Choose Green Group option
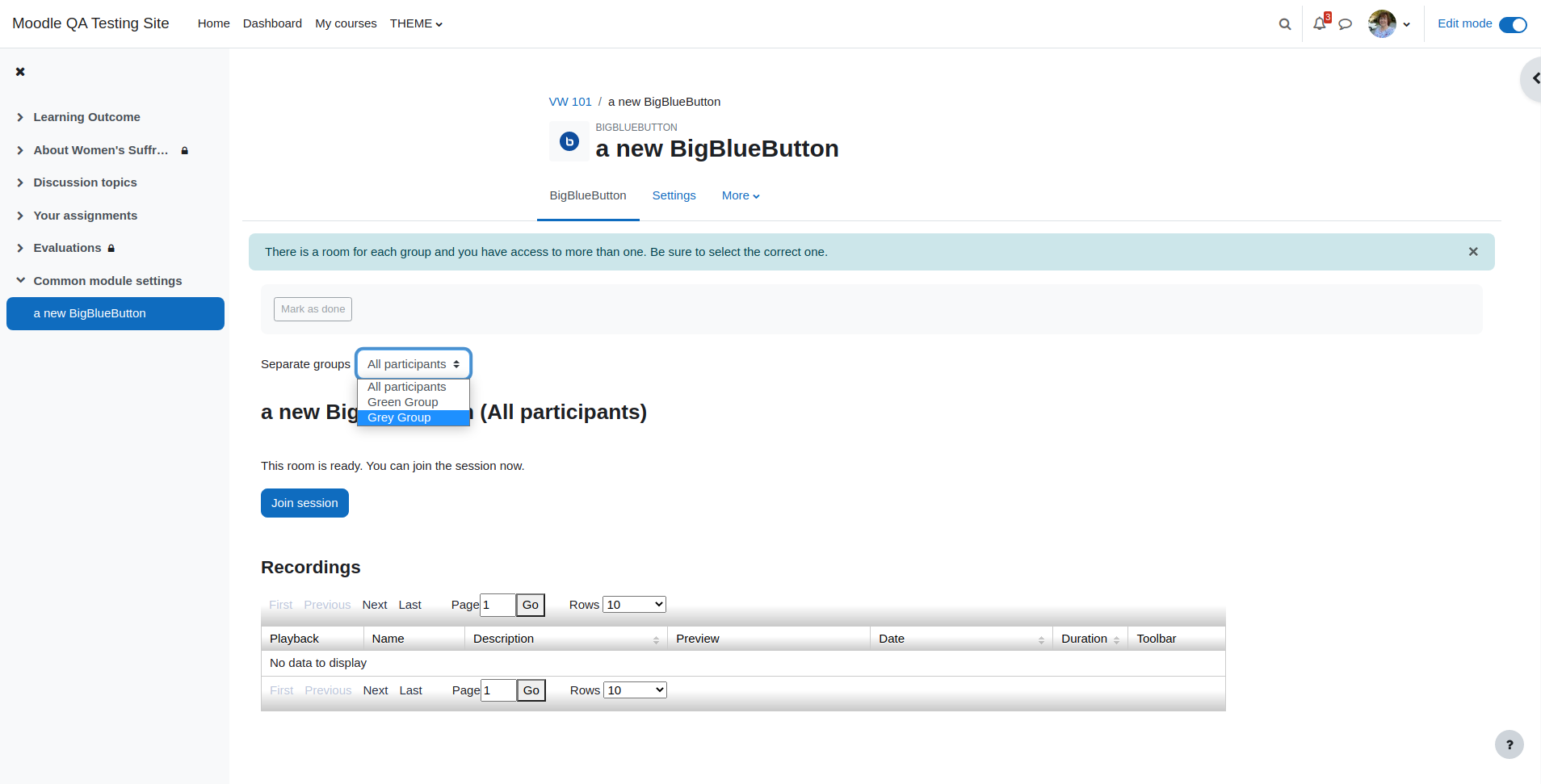 tap(414, 402)
